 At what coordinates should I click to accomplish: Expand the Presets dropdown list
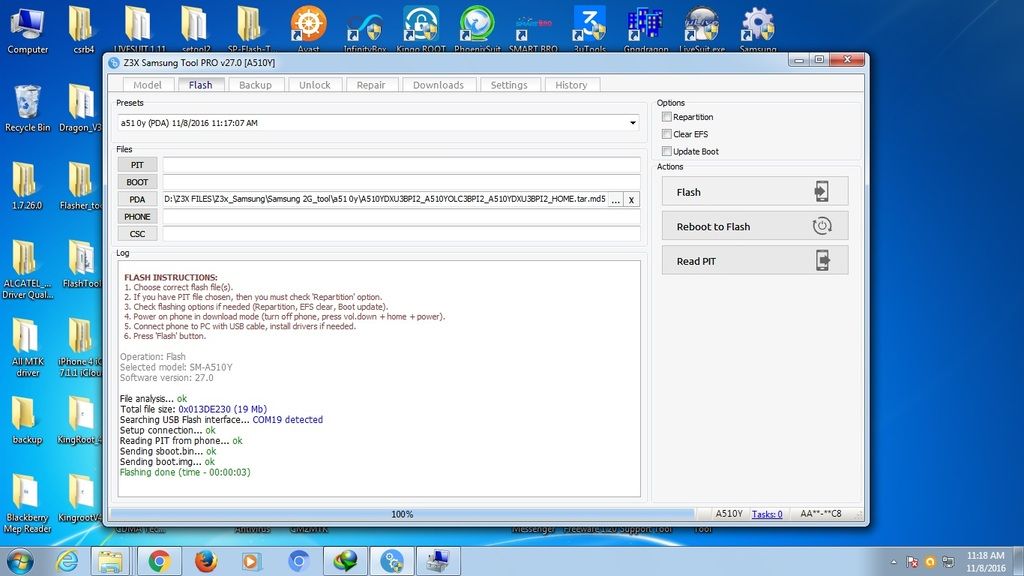(x=633, y=123)
